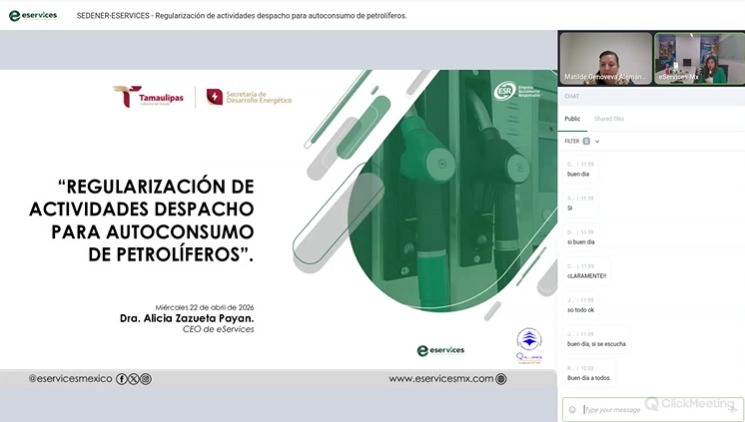Open the emoji picker in chat
The height and width of the screenshot is (422, 745).
[x=572, y=409]
